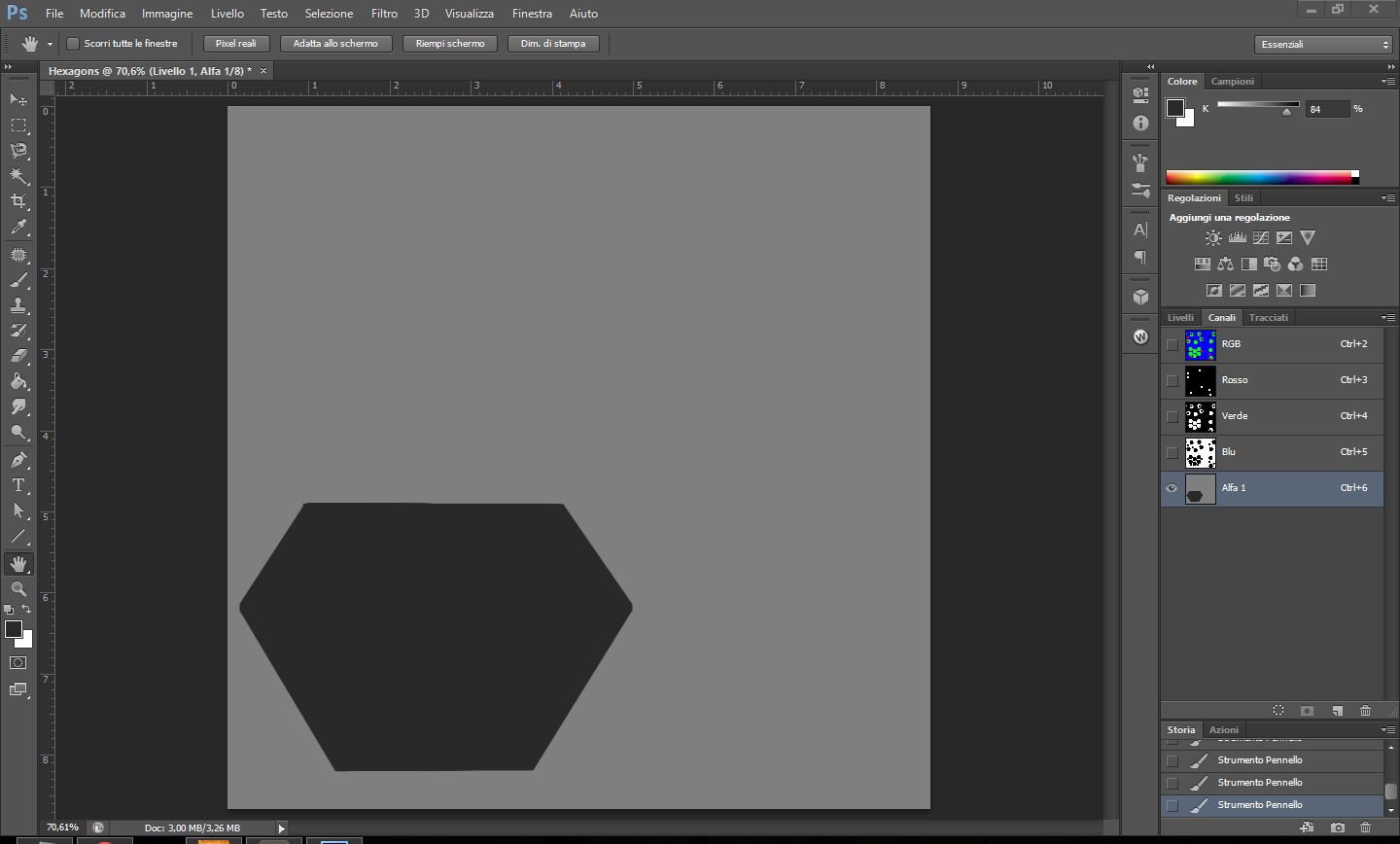Open the Filtro menu

[x=384, y=14]
